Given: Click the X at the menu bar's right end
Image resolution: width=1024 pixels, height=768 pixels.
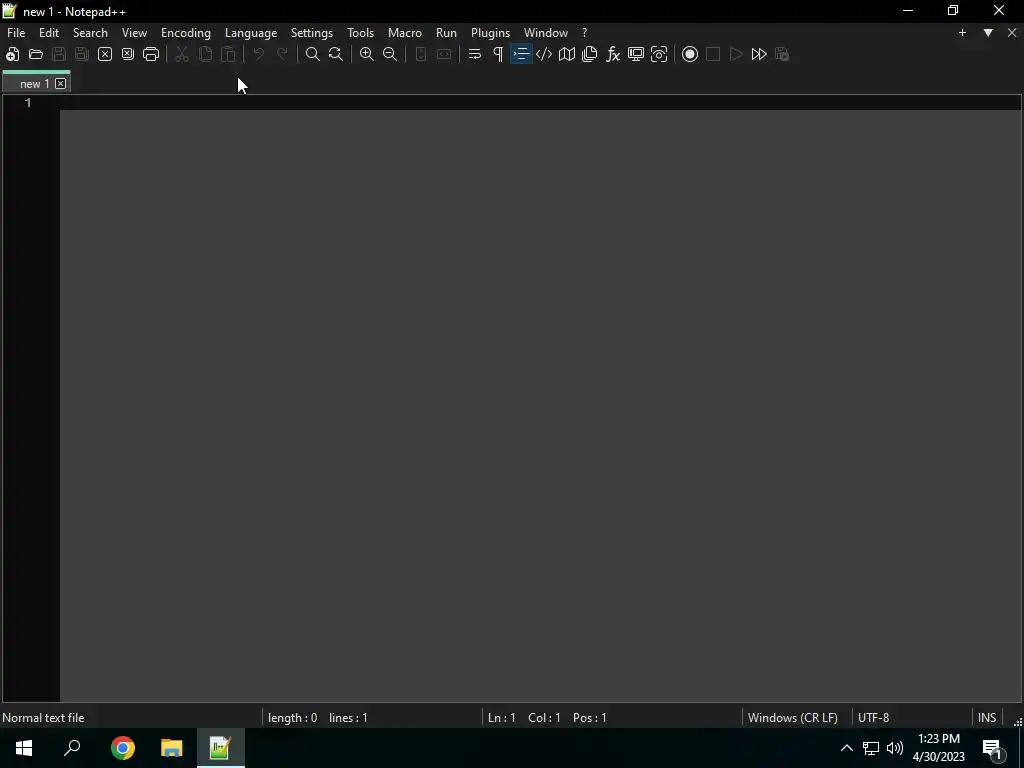Looking at the screenshot, I should tap(1012, 33).
